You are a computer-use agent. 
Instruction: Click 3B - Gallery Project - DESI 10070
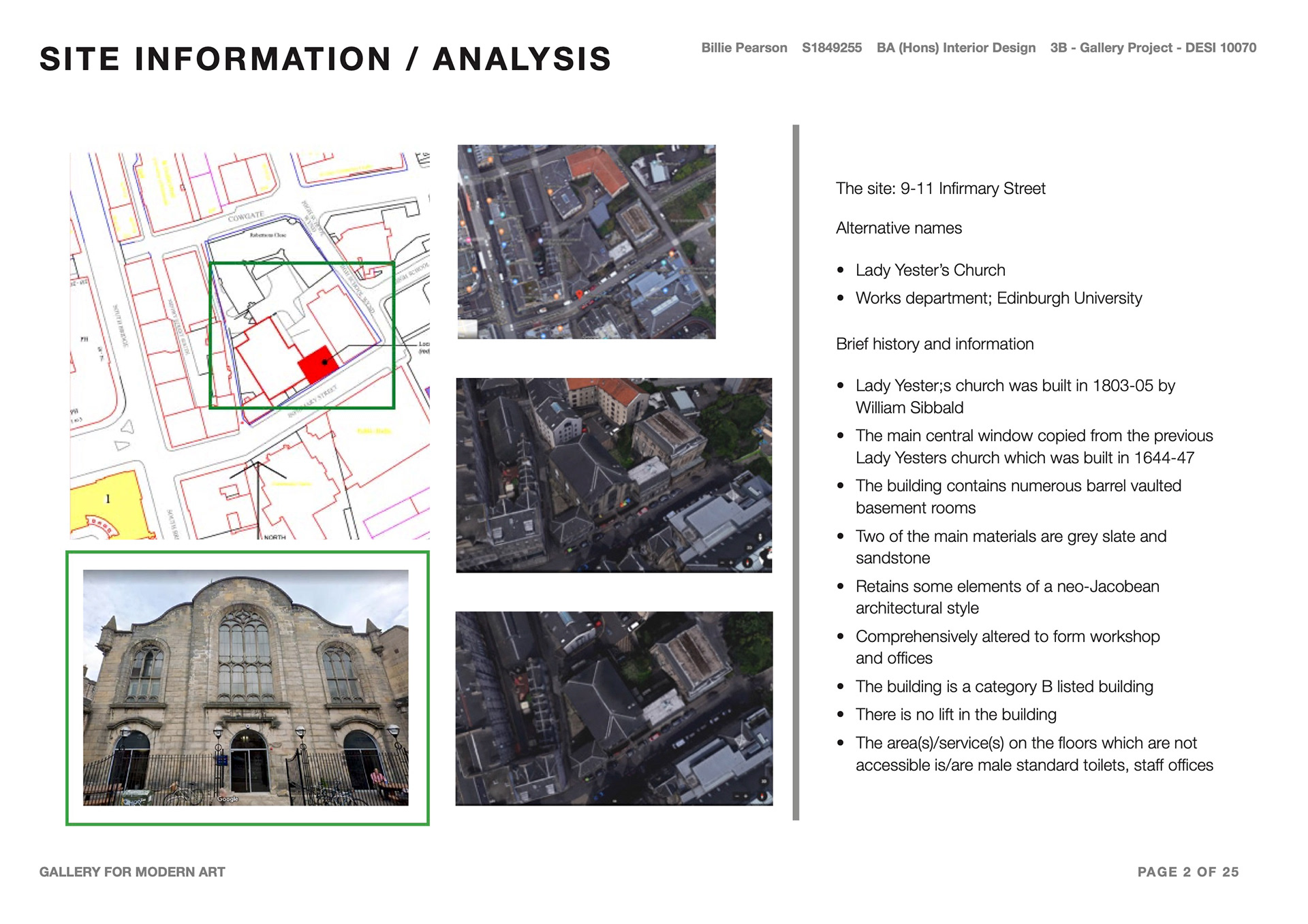pos(1153,48)
